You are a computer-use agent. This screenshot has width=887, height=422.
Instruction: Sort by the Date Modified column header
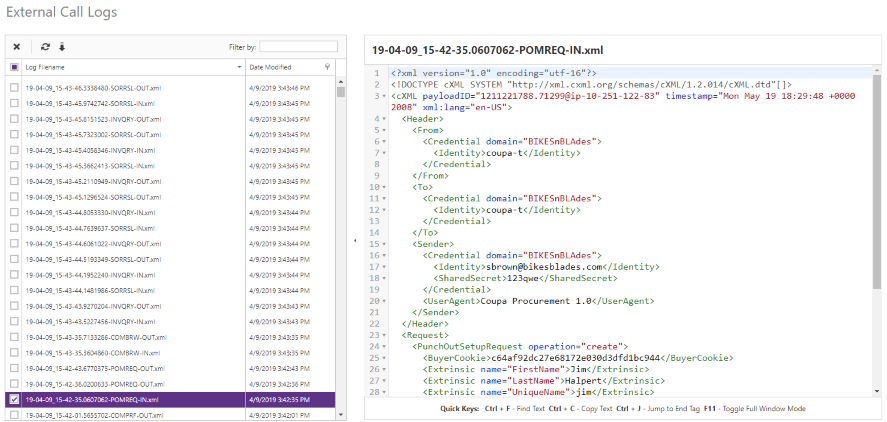270,67
